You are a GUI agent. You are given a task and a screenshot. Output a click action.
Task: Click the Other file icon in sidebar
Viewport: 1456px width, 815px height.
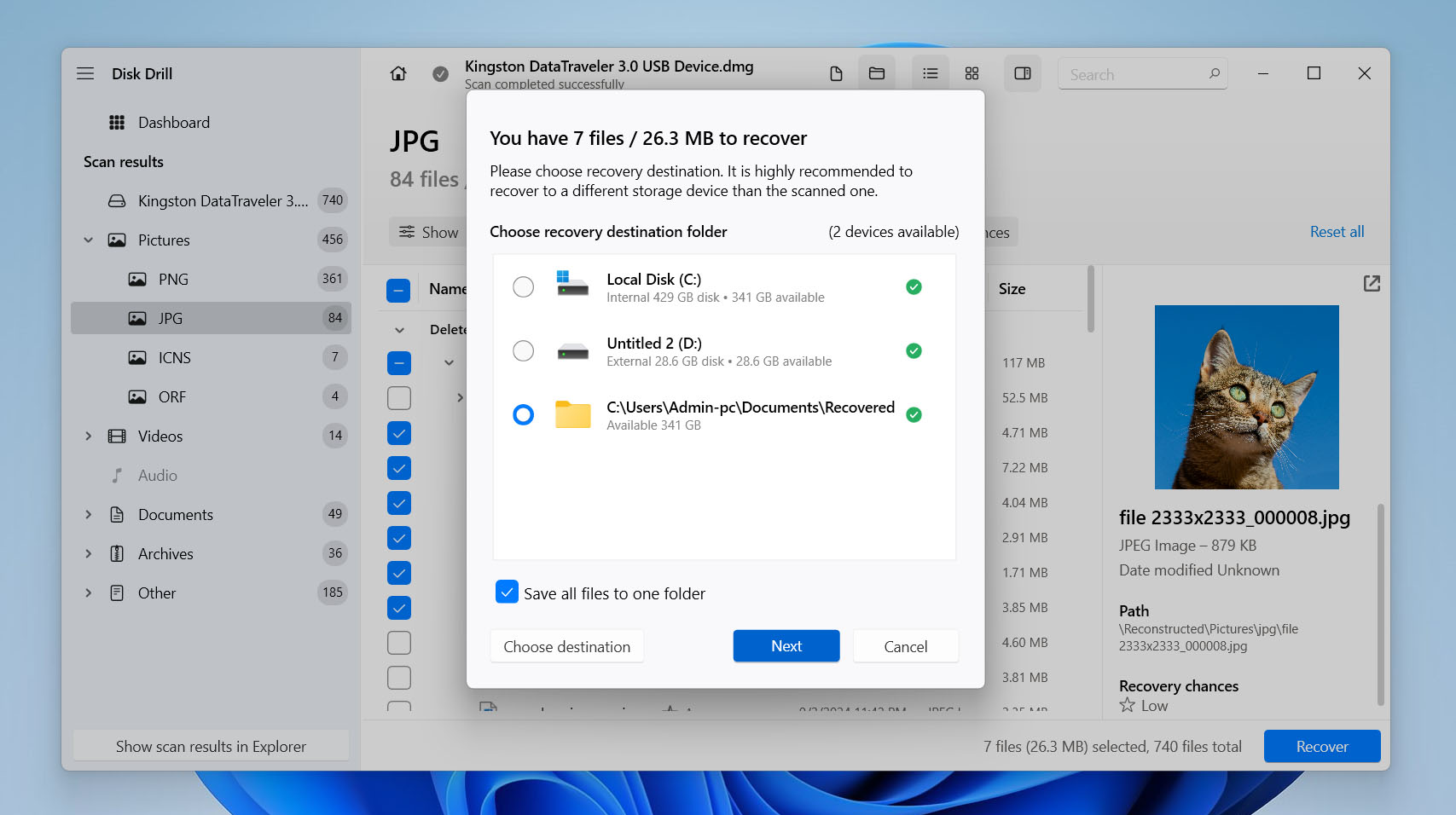pyautogui.click(x=117, y=593)
